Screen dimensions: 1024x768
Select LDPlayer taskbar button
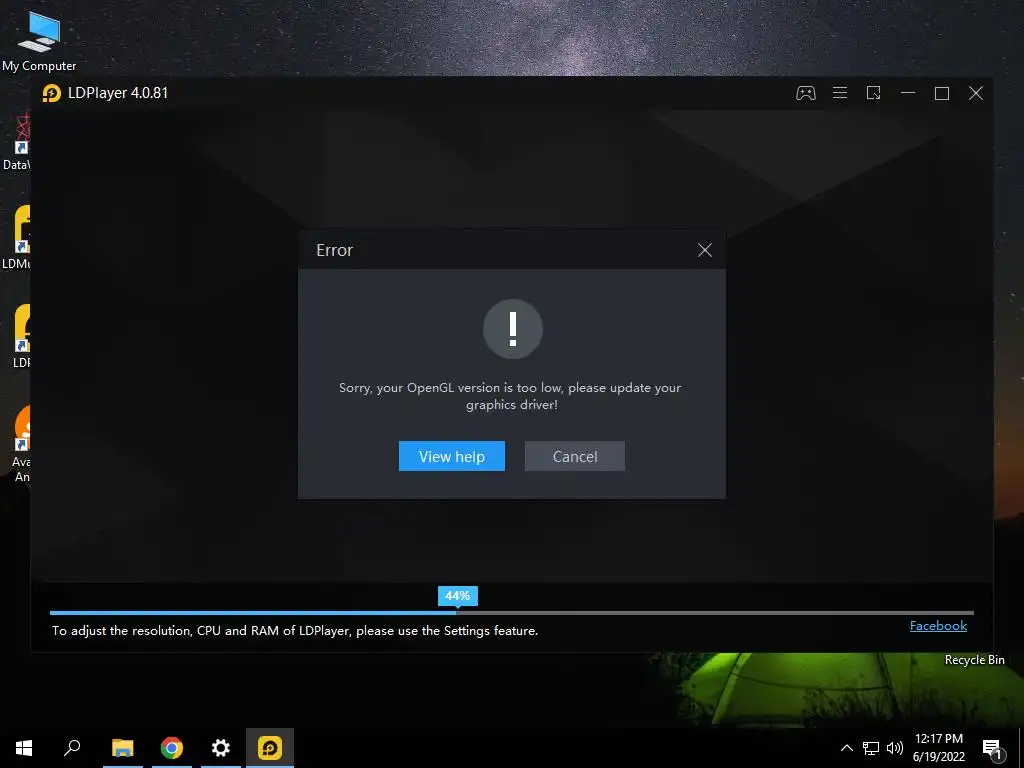point(270,748)
